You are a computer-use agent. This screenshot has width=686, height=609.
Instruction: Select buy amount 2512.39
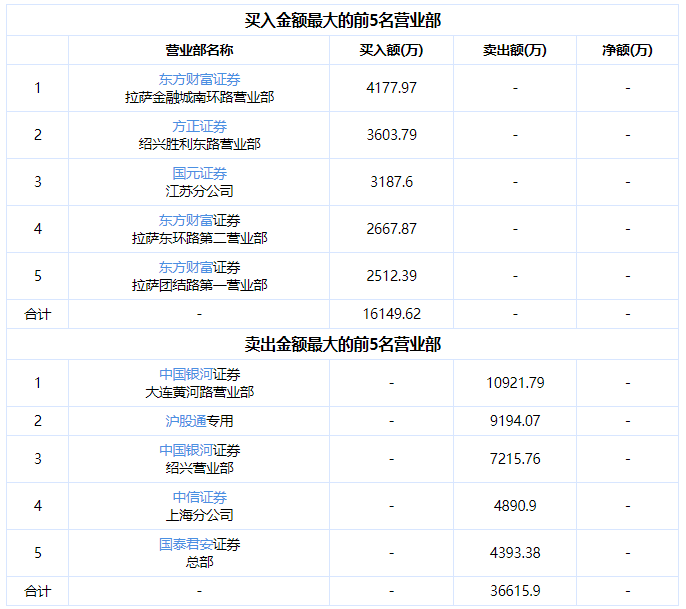click(x=391, y=276)
